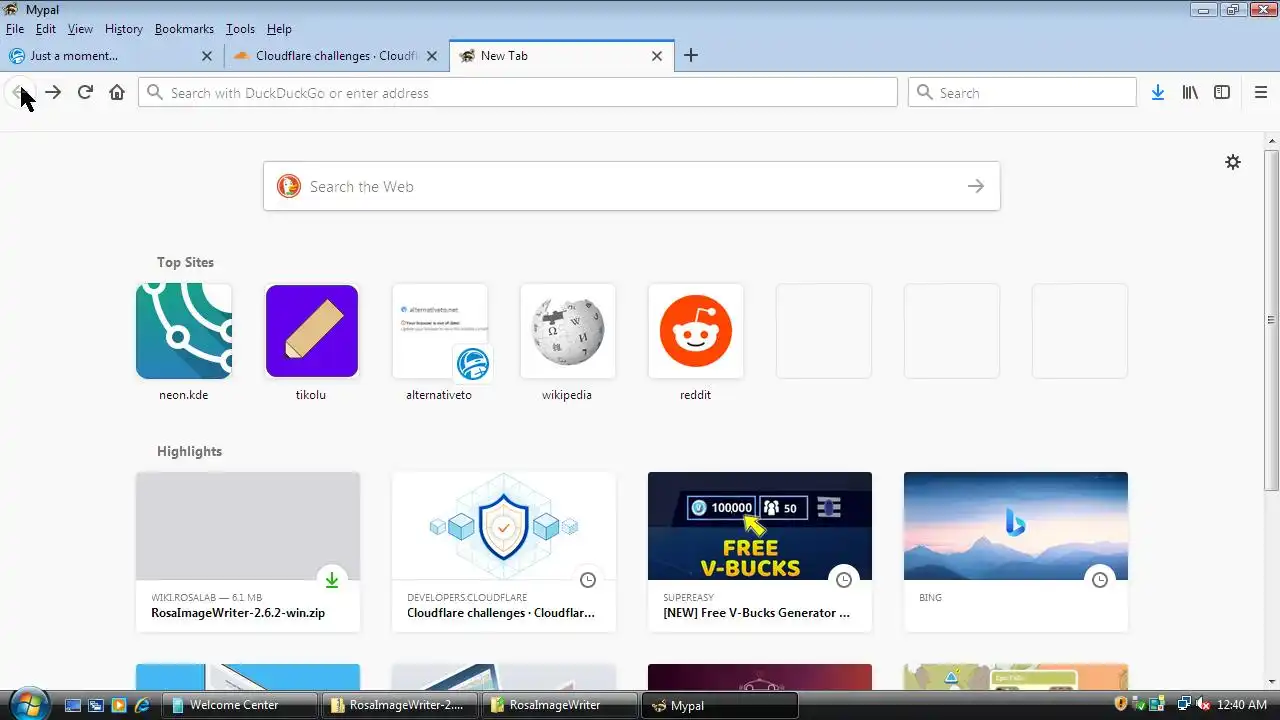Open the History menu
This screenshot has width=1280, height=720.
tap(124, 29)
